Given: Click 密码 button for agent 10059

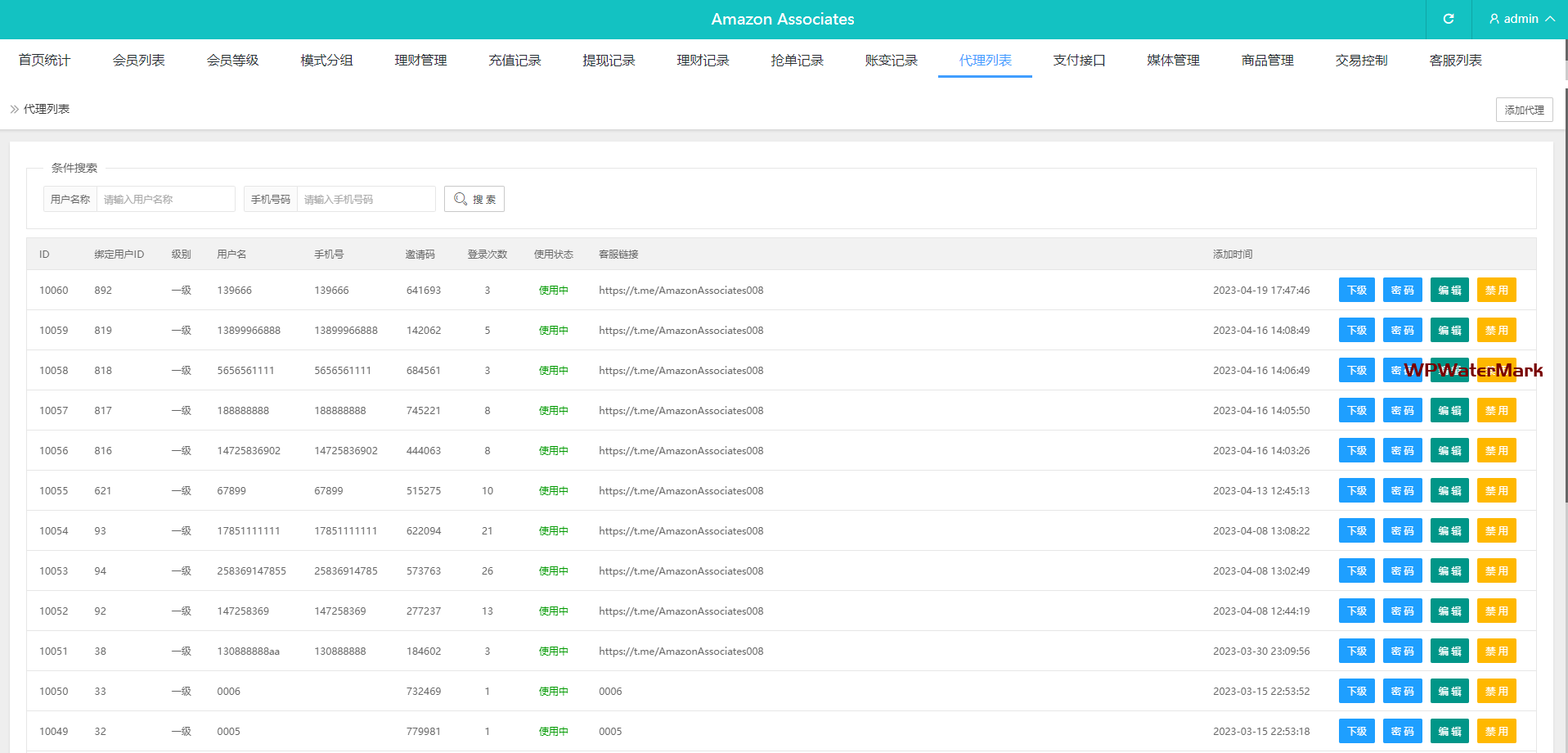Looking at the screenshot, I should tap(1402, 331).
